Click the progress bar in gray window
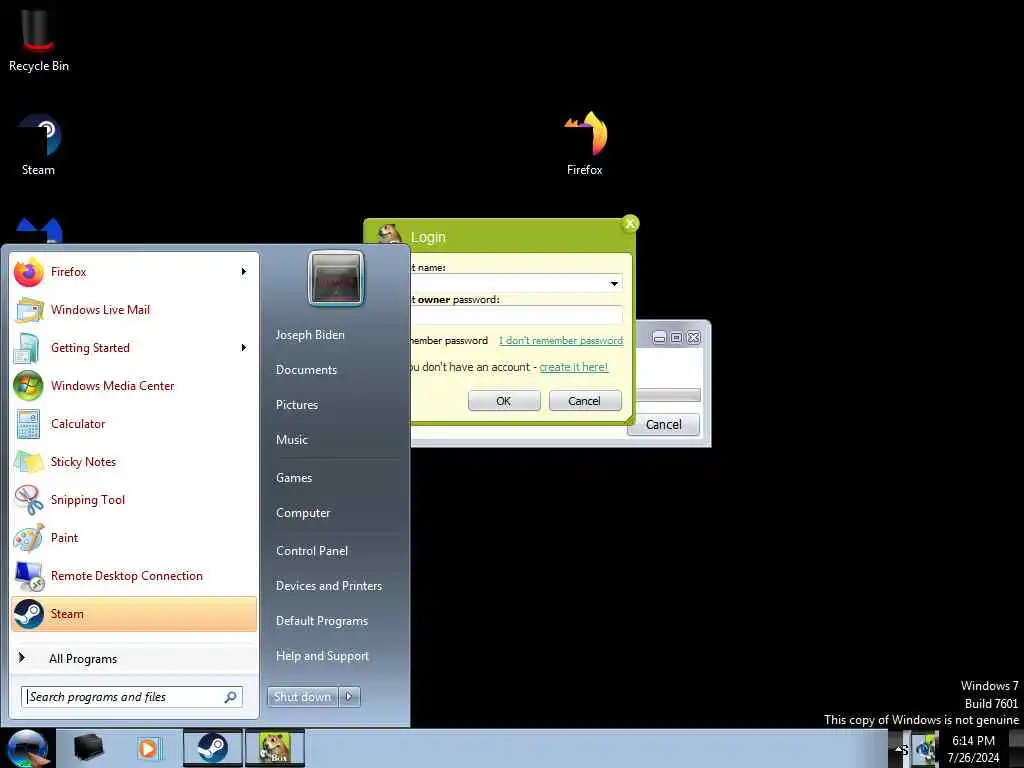 pos(668,395)
